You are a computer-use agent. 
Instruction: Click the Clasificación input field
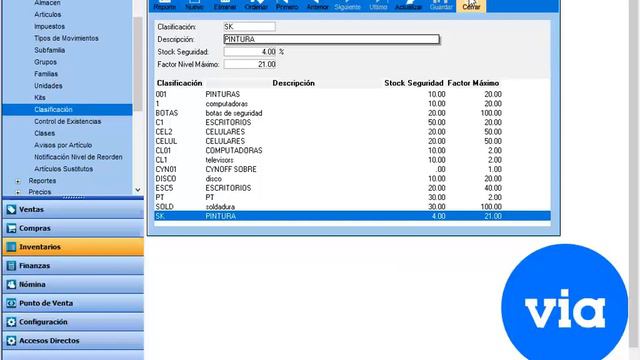(x=249, y=27)
